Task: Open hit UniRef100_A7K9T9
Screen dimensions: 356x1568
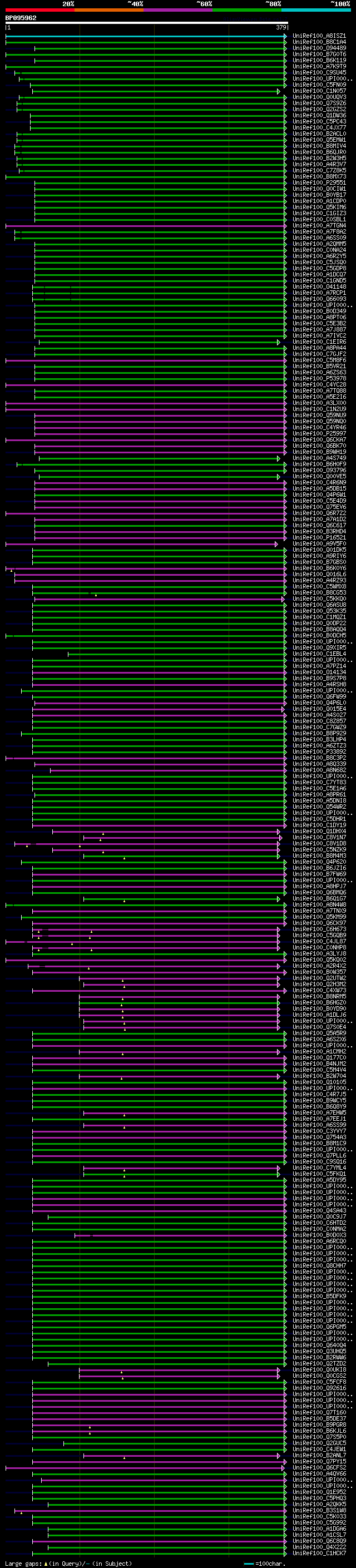Action: tap(319, 66)
